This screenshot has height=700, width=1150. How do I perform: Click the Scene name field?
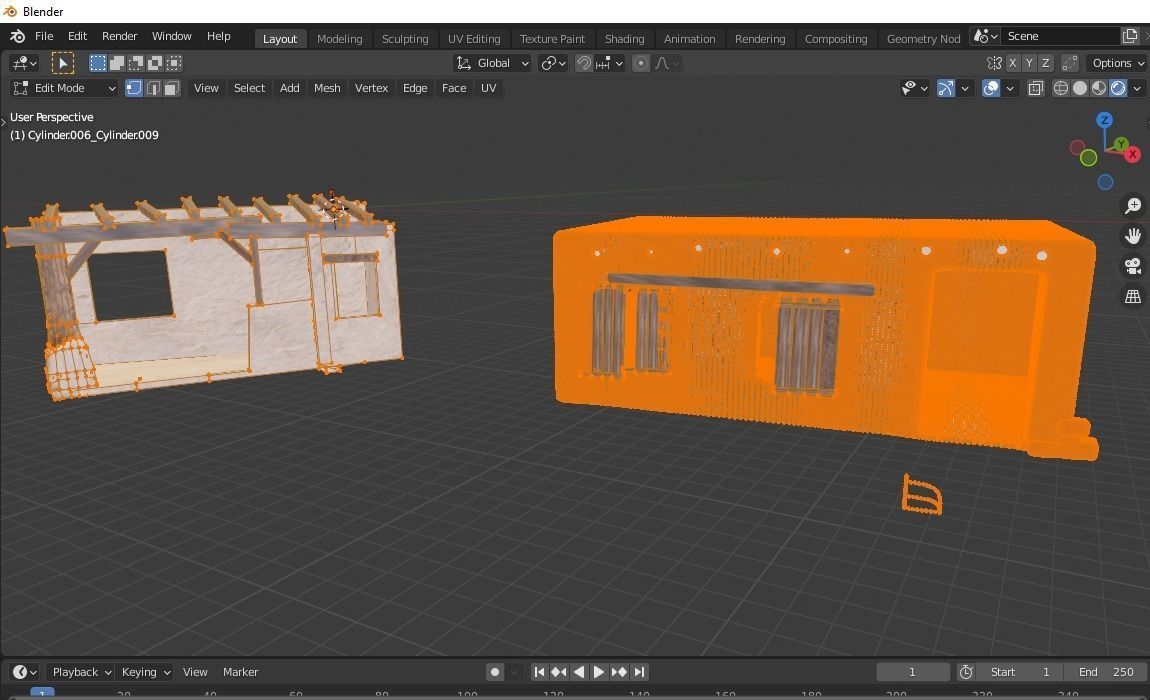(x=1061, y=36)
